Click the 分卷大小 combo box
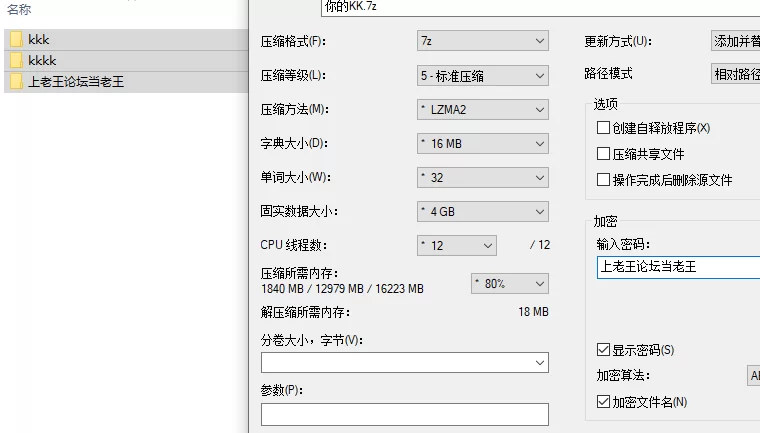 click(x=405, y=363)
